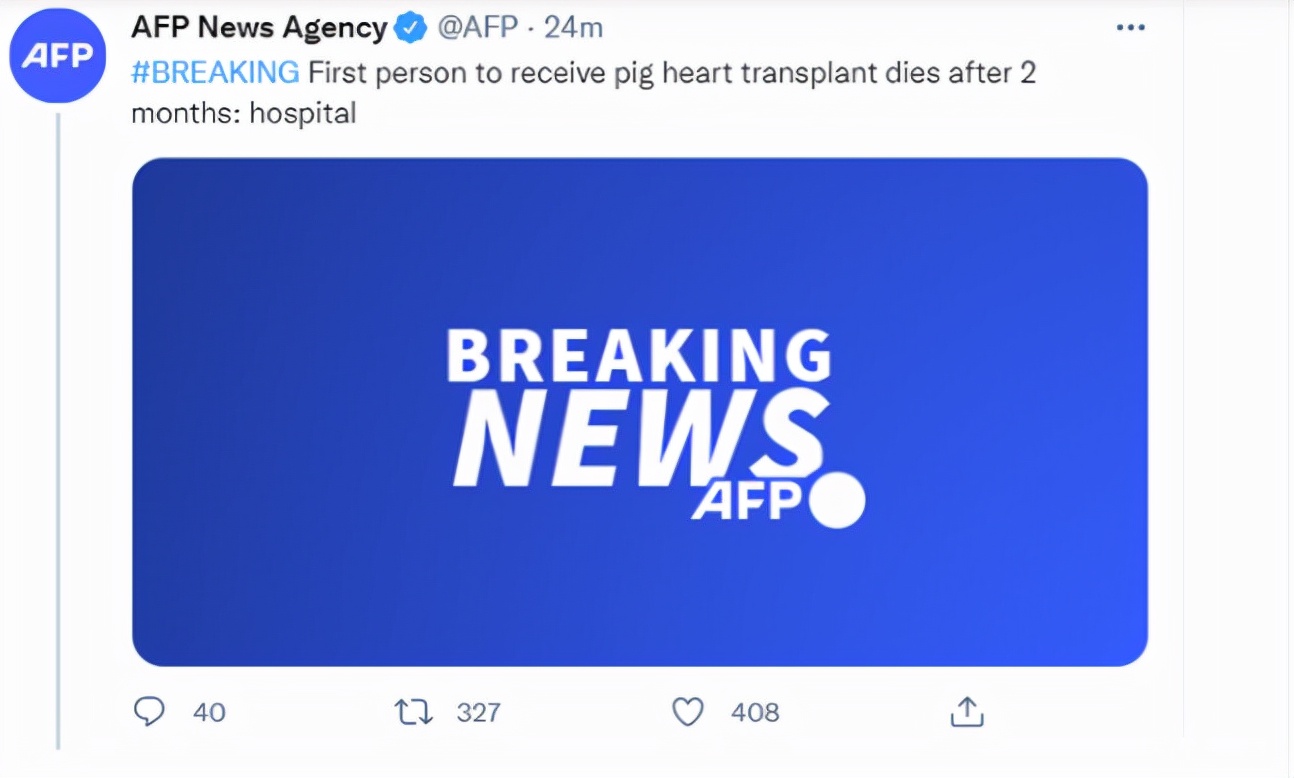Click the reply count showing 40

tap(206, 712)
